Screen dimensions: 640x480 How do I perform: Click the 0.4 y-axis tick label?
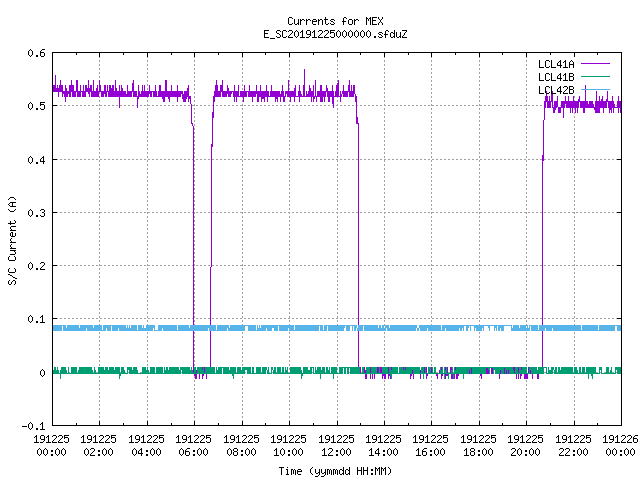[x=36, y=160]
